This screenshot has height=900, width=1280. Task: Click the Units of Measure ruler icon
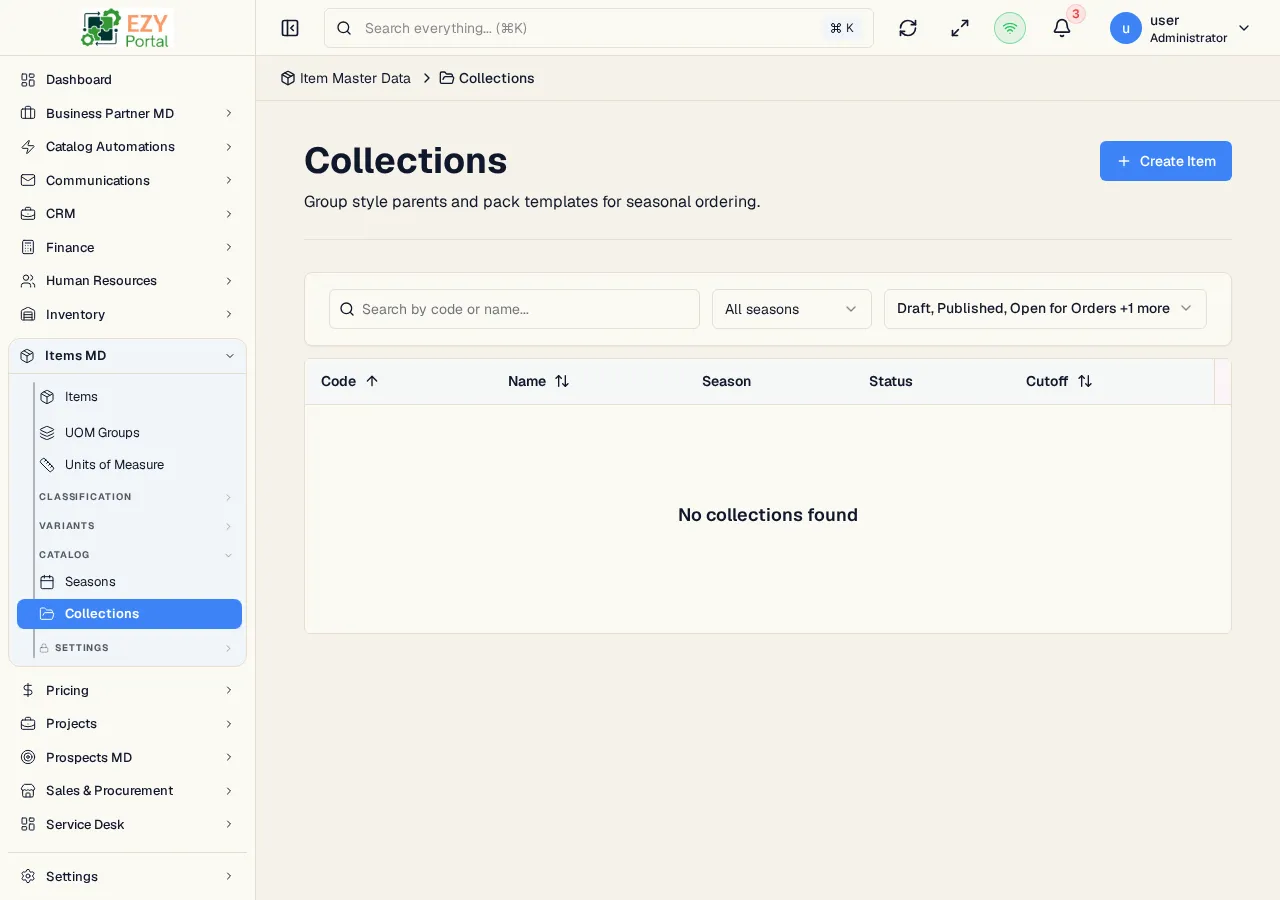47,465
